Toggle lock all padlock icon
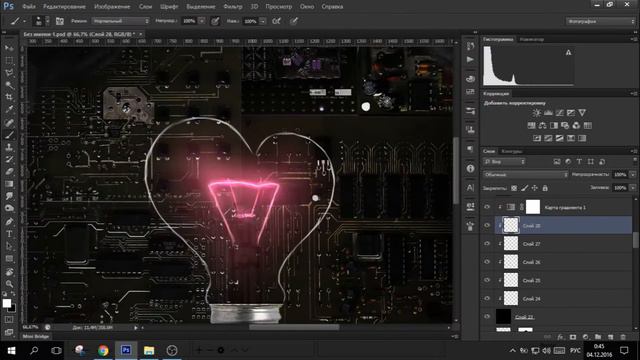 (545, 188)
